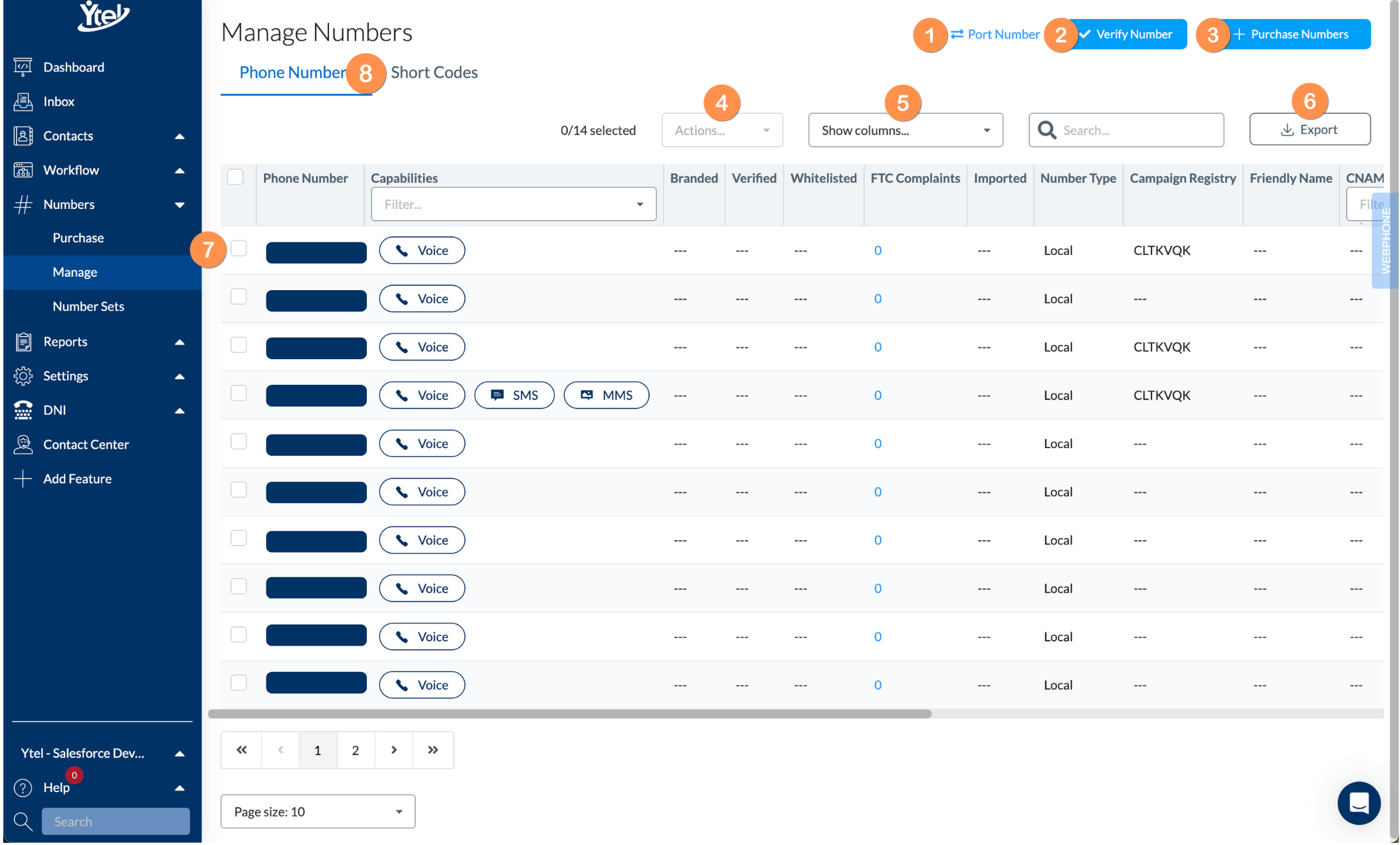Click the Help question mark icon

pos(23,787)
